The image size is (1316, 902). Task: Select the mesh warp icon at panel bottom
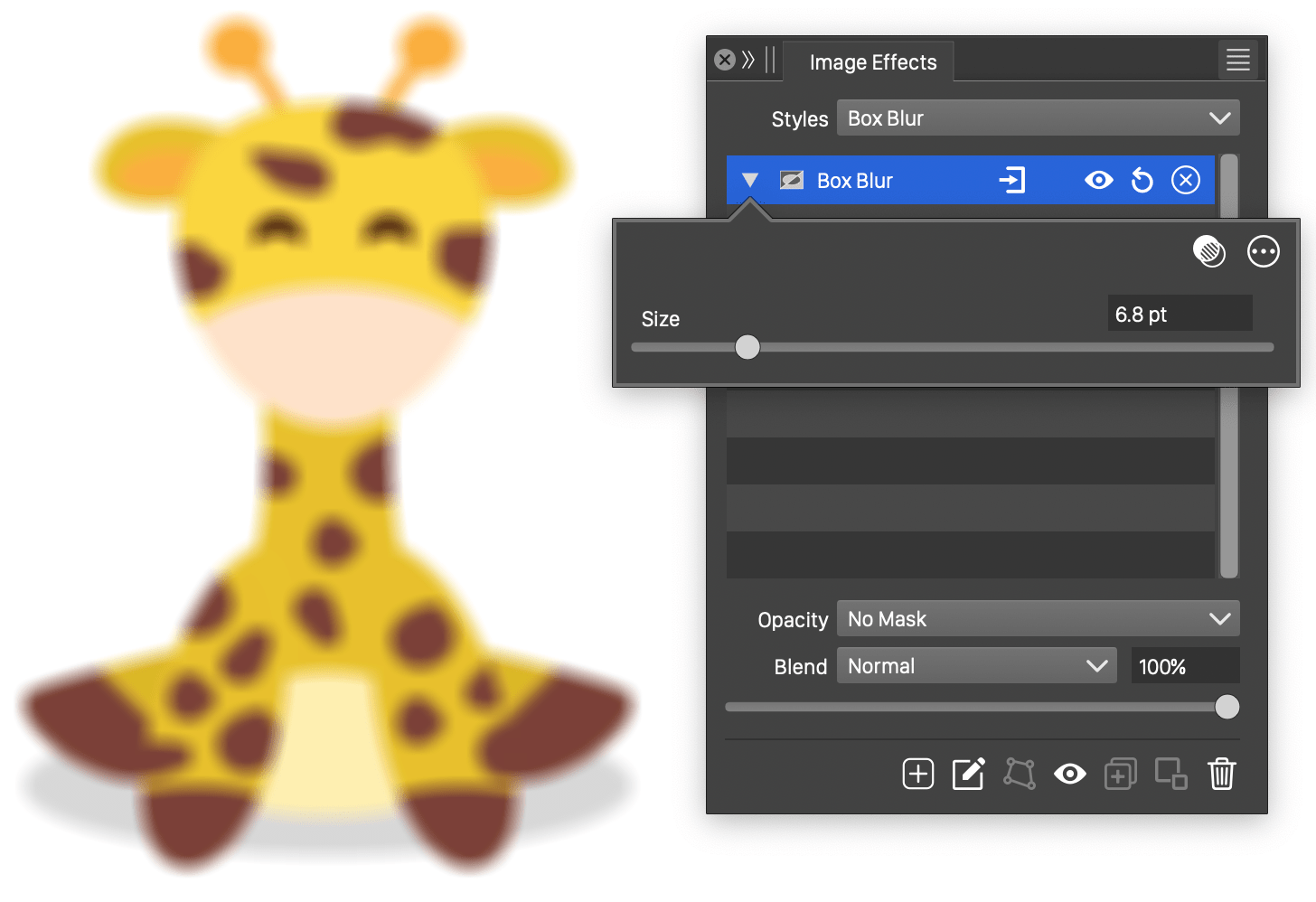[x=1019, y=774]
